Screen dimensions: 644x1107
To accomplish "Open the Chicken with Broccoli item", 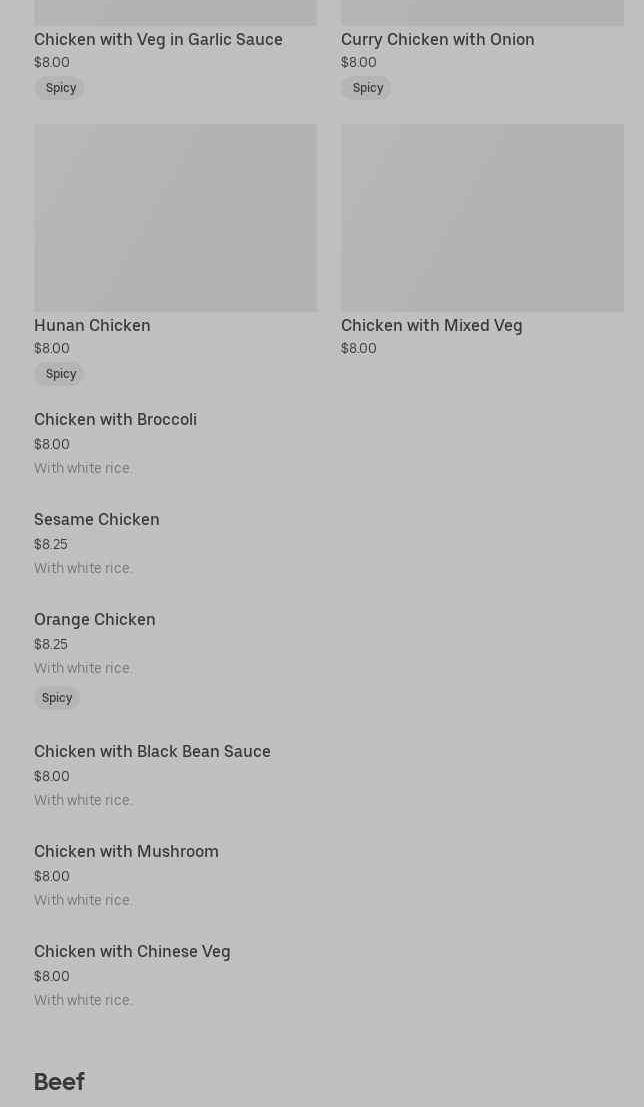I will point(115,419).
